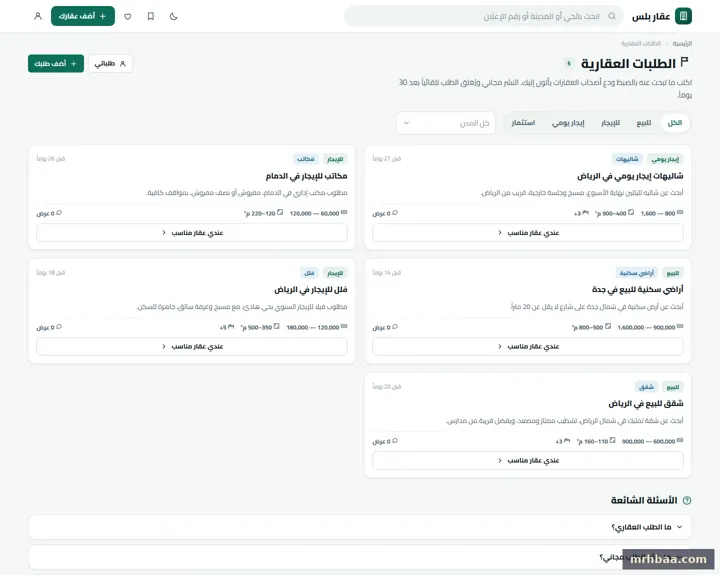Click flag icon beside الطلبات العقارية heading
Screen dimensions: 720x575
click(684, 62)
